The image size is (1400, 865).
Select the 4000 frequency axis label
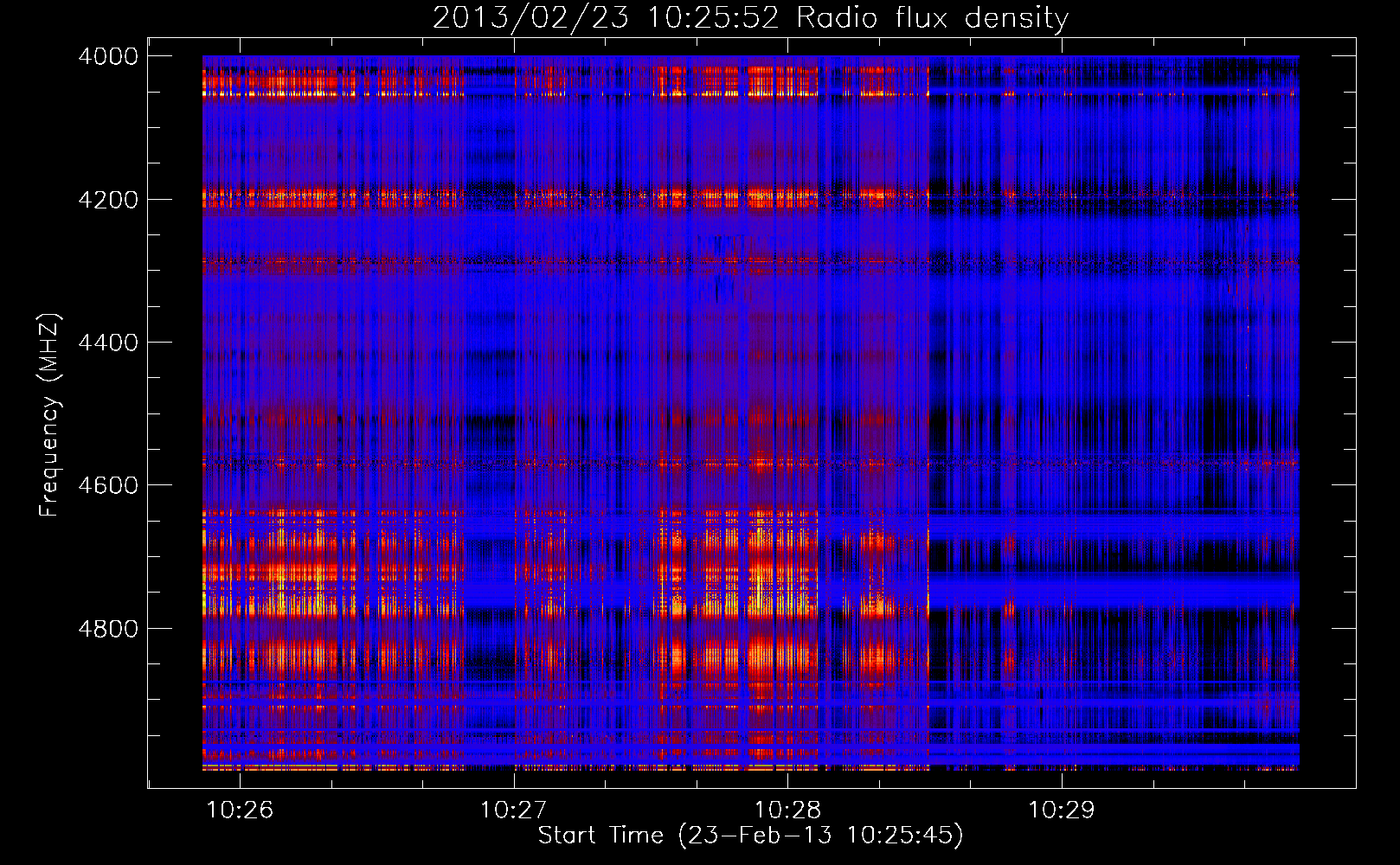point(108,56)
